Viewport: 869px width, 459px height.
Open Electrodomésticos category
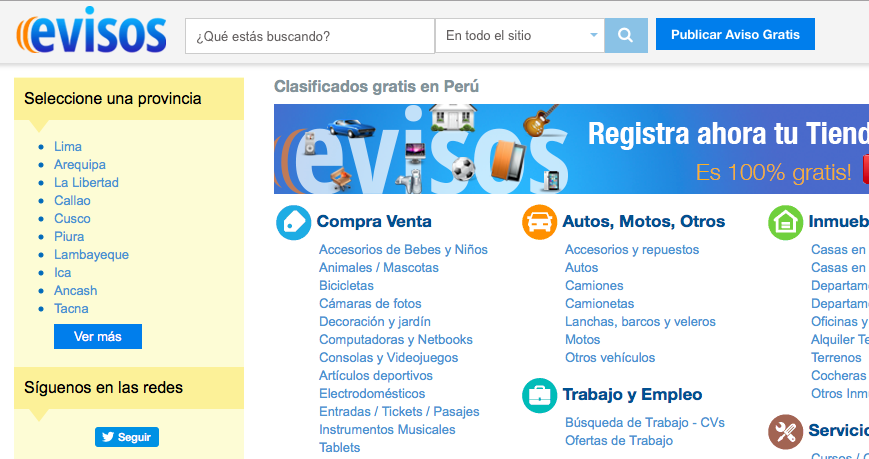[372, 394]
